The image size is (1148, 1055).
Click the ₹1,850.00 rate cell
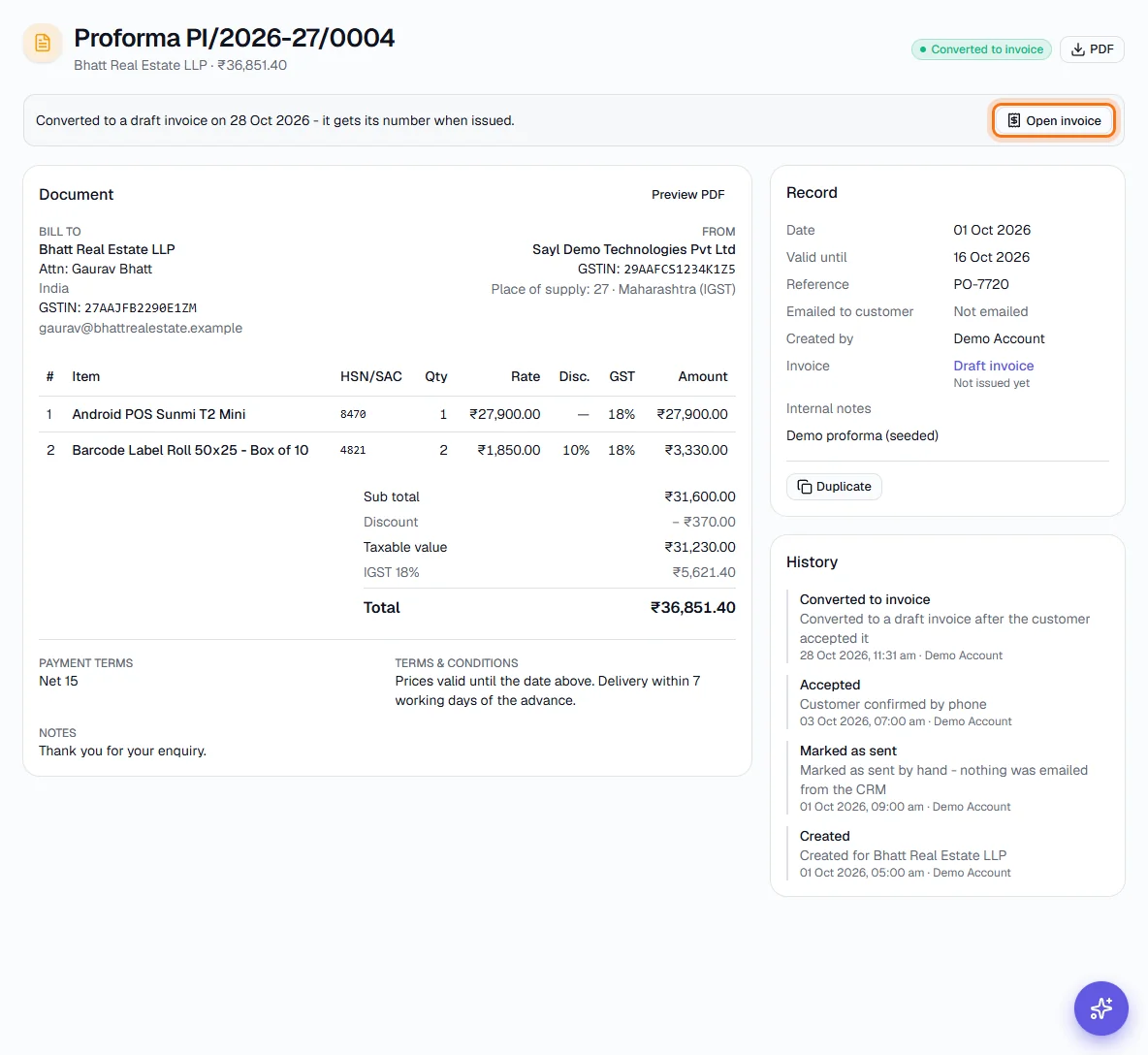(509, 450)
